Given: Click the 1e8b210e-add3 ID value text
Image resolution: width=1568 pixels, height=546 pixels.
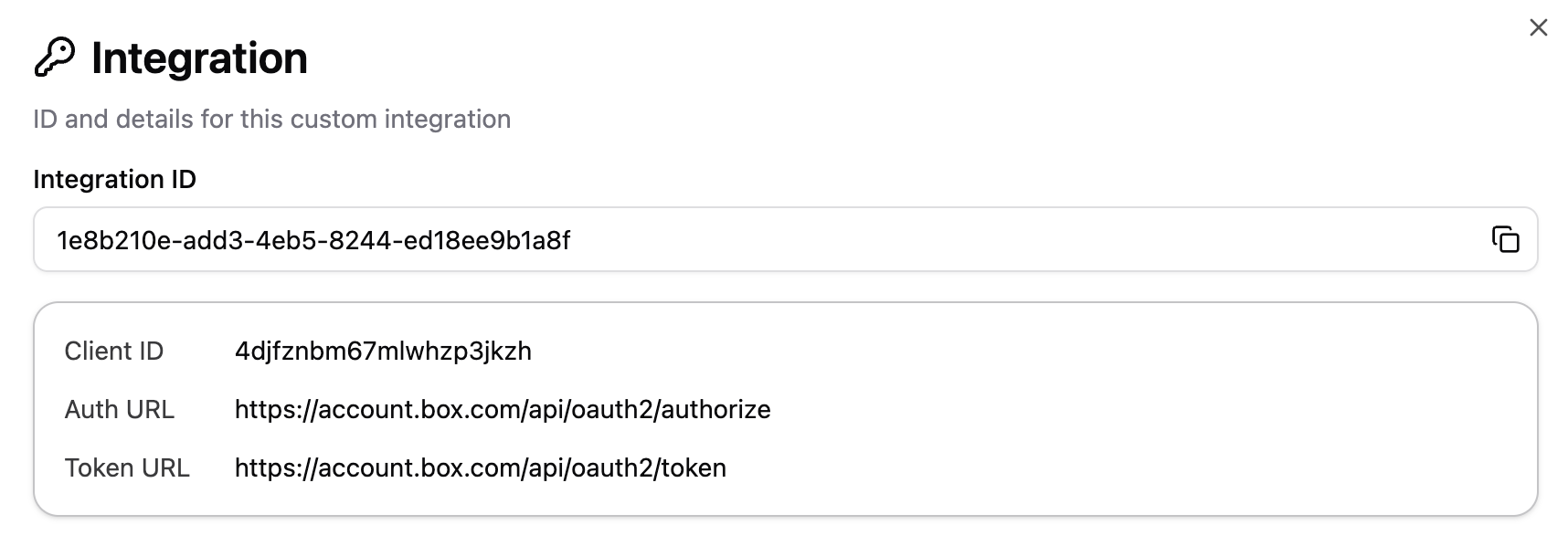Looking at the screenshot, I should [x=313, y=241].
